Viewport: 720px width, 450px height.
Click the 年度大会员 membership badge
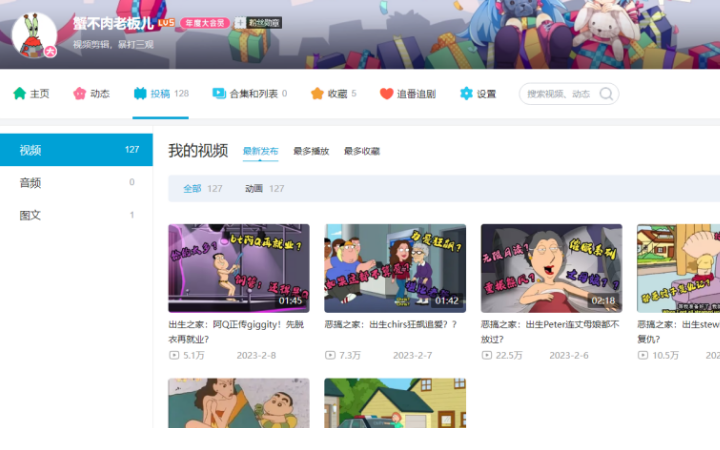pyautogui.click(x=205, y=23)
